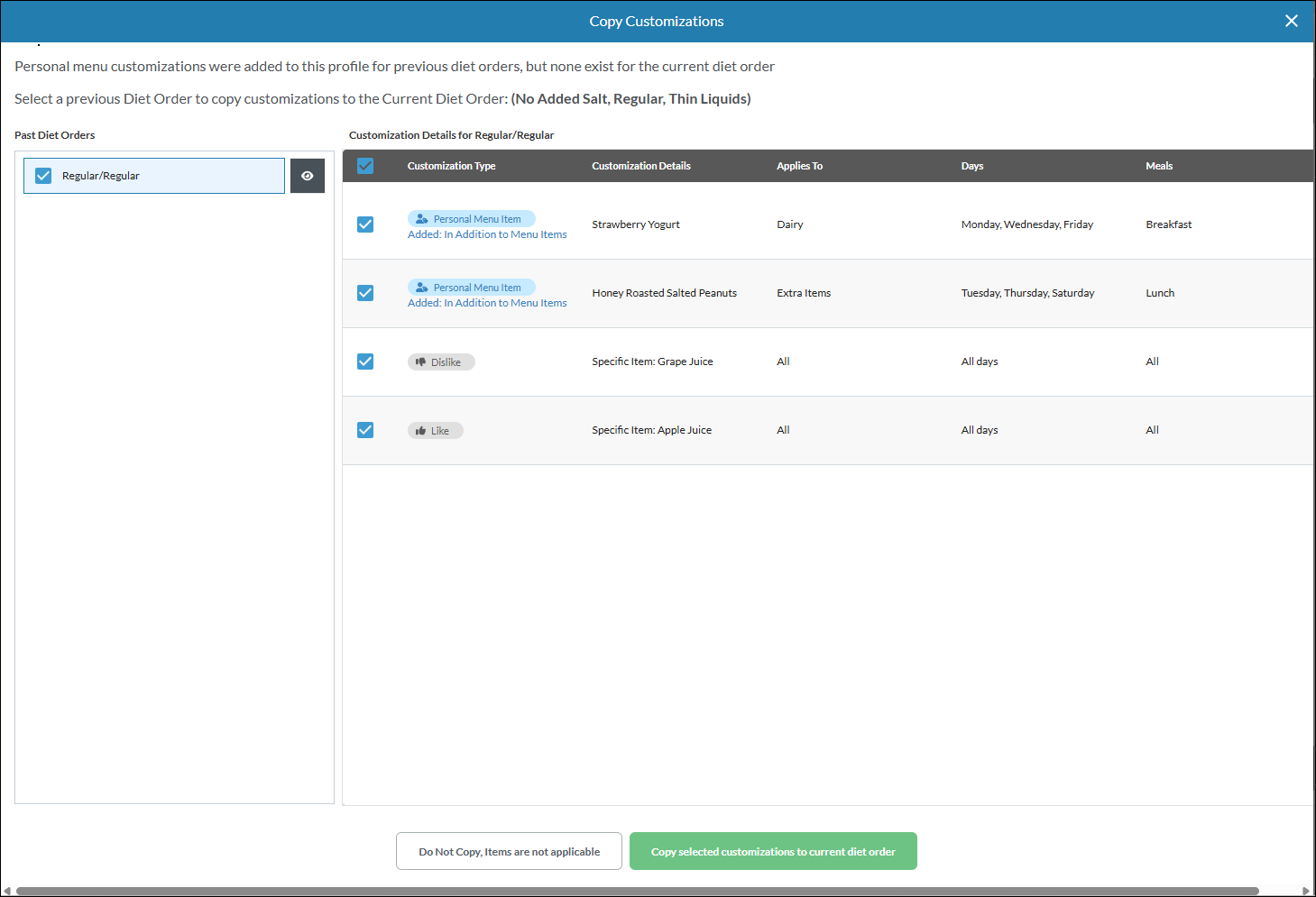Click the Days column header

[x=972, y=166]
